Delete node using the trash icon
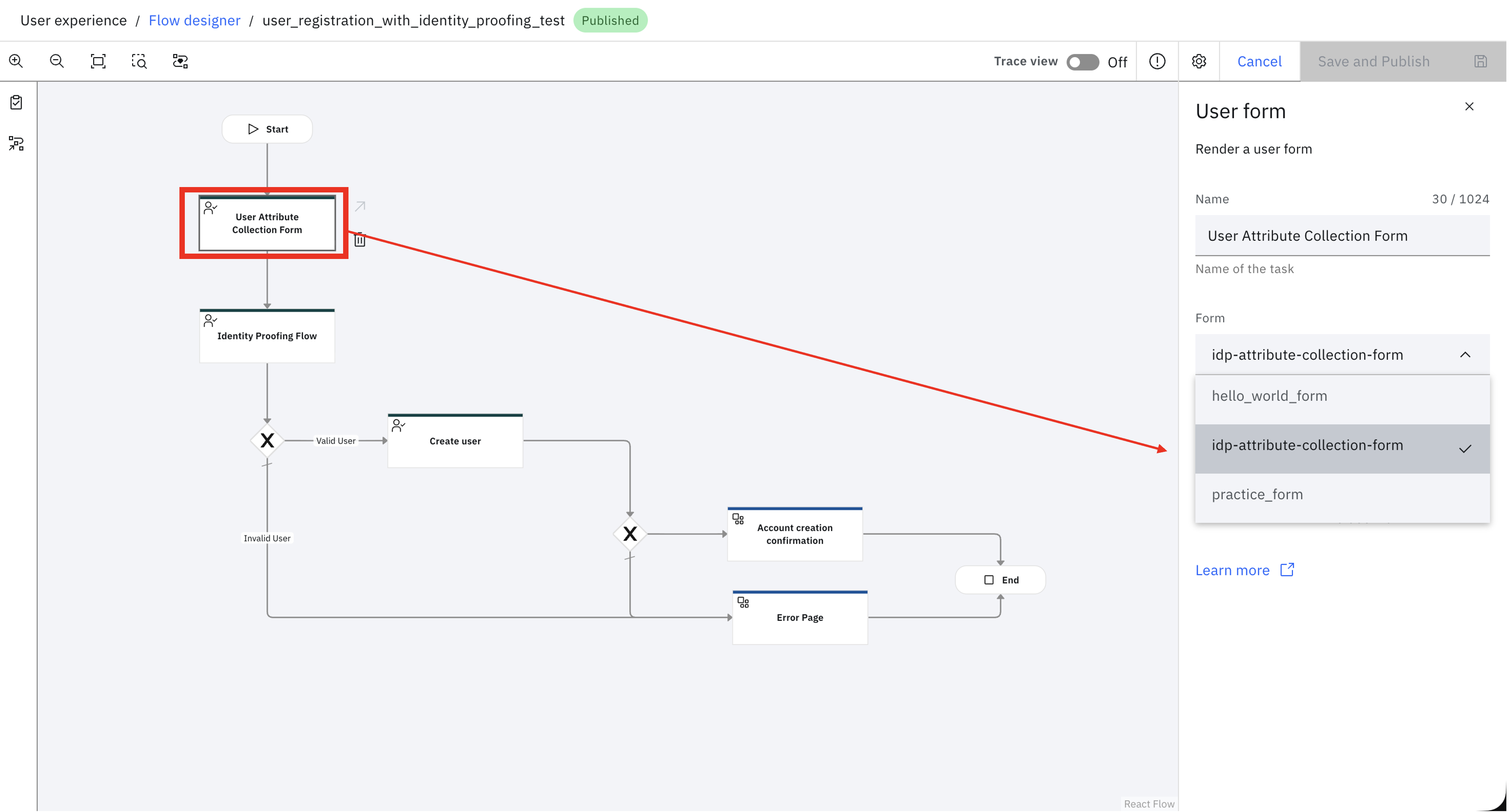 (360, 240)
